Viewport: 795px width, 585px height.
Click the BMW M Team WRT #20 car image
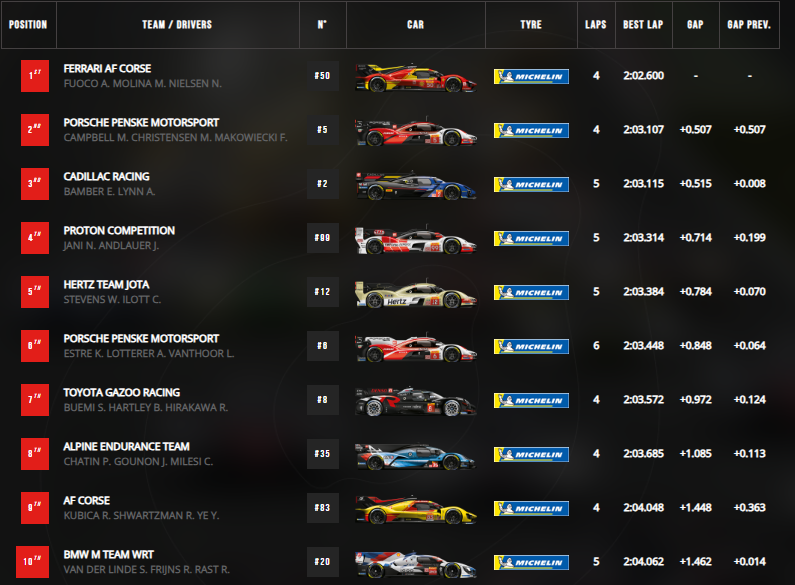[x=415, y=564]
